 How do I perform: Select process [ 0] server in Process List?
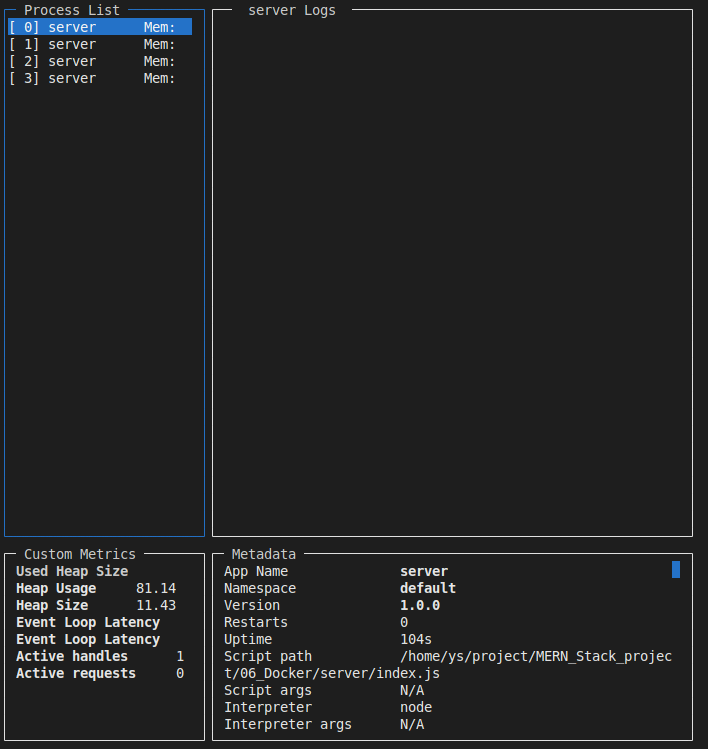pyautogui.click(x=100, y=27)
